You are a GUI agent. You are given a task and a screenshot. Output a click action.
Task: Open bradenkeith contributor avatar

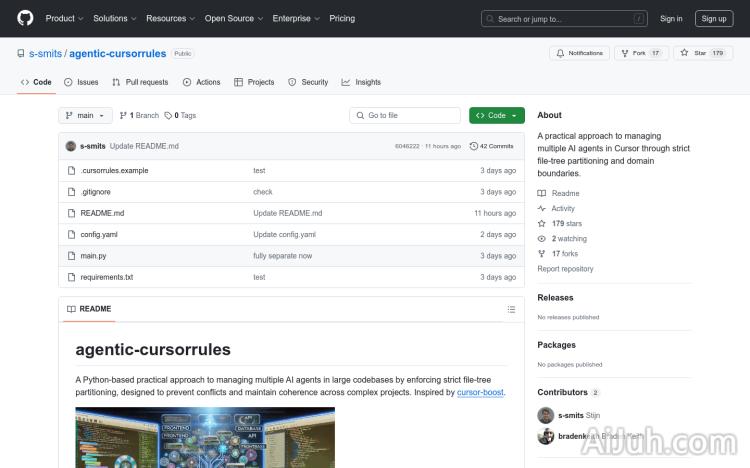546,436
